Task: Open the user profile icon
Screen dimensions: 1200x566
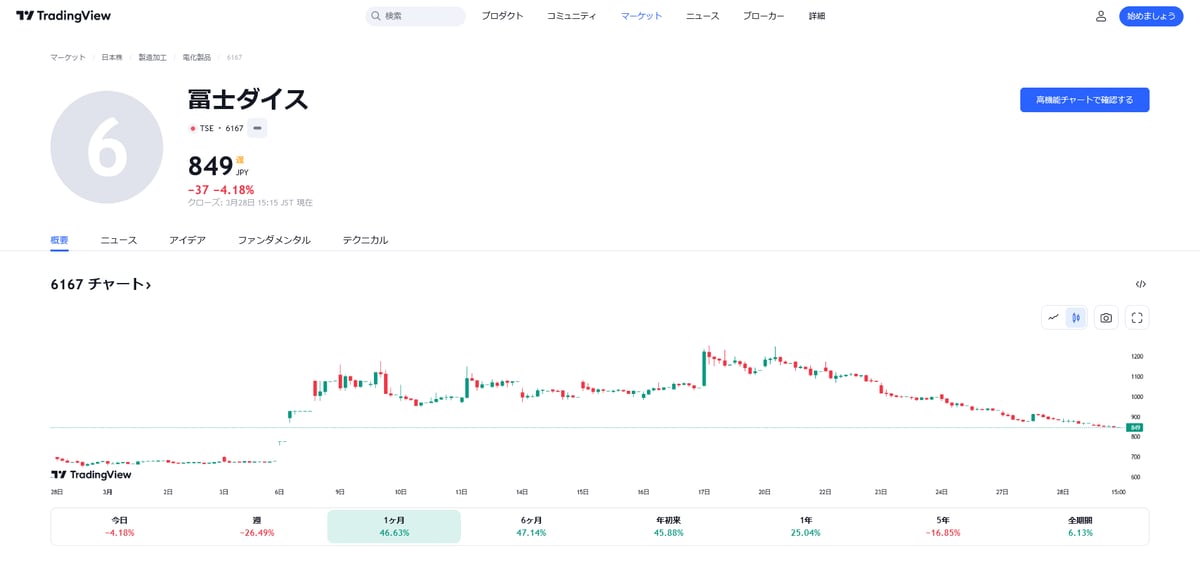Action: point(1101,16)
